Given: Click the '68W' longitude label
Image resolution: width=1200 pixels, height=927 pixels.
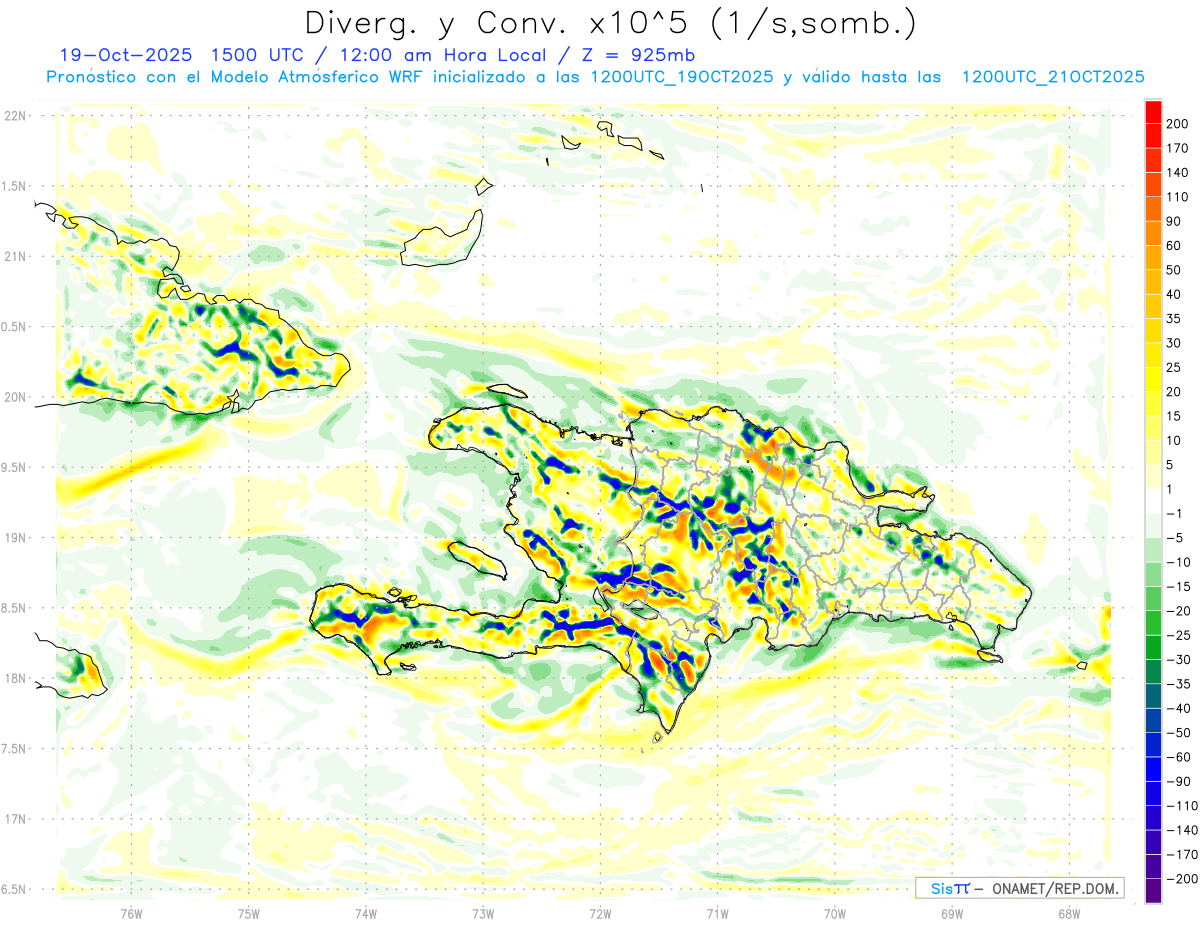Looking at the screenshot, I should point(1069,913).
